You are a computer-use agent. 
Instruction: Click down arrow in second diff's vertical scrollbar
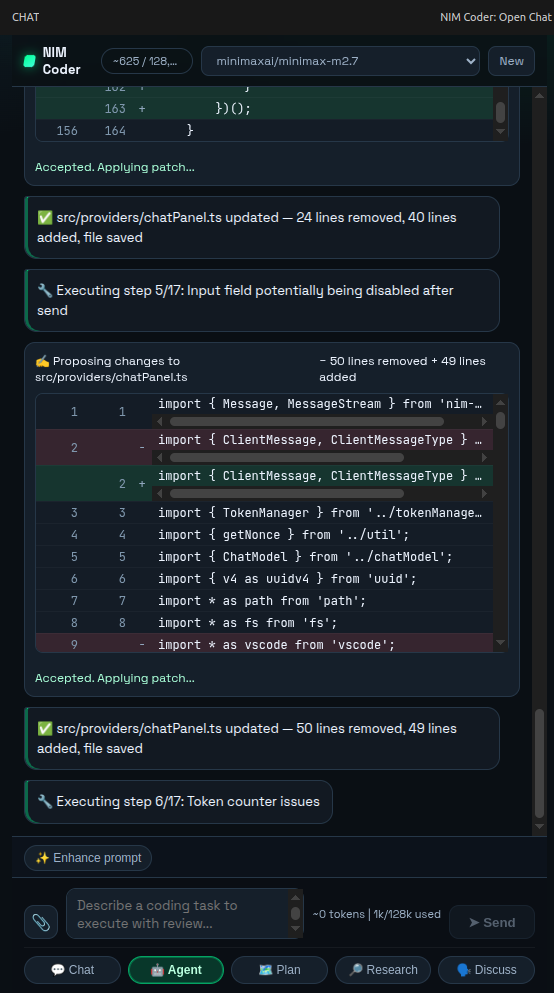coord(500,642)
